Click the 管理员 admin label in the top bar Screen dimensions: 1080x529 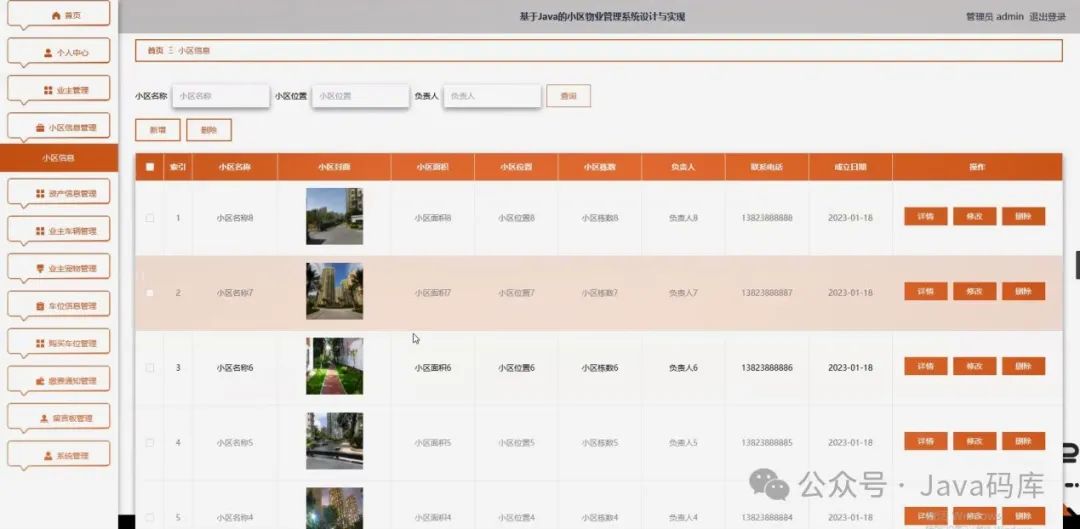coord(995,17)
